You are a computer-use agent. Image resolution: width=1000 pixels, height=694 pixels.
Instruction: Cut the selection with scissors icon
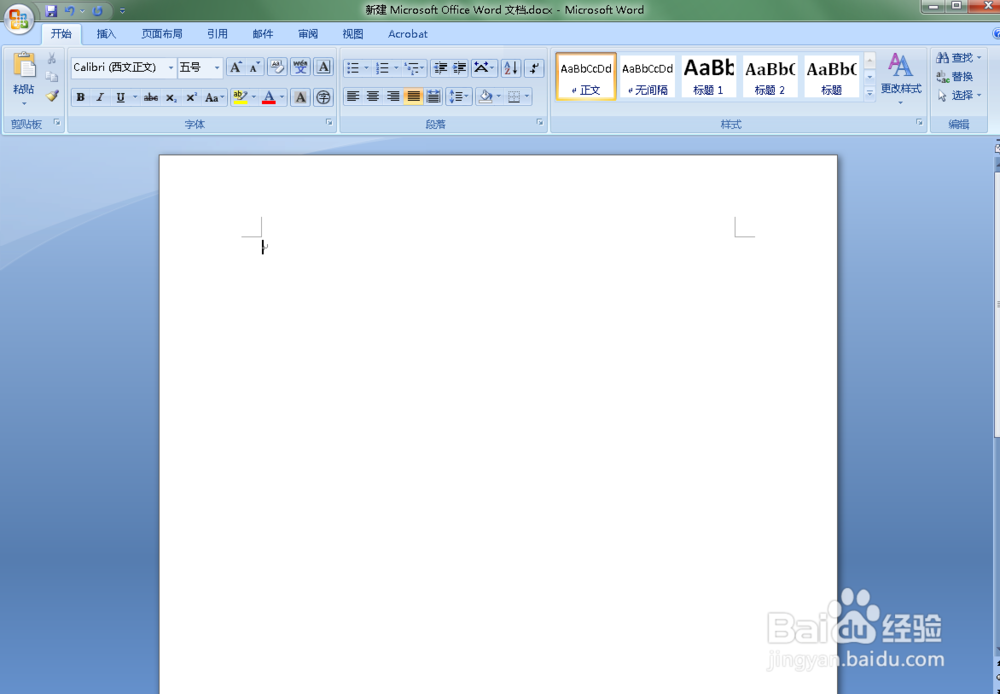point(52,58)
